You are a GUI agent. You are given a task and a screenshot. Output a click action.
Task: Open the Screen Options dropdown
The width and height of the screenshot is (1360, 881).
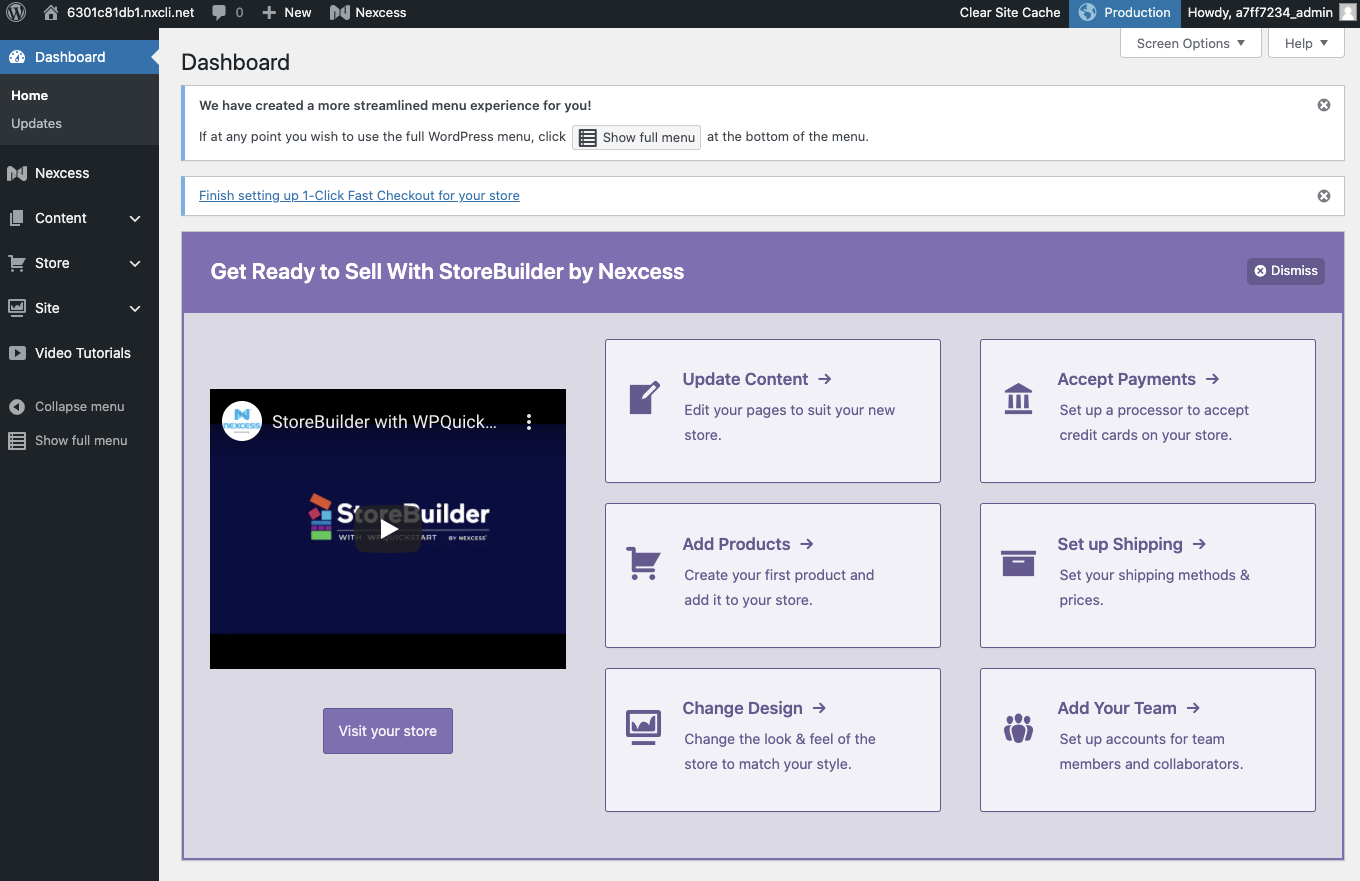1190,43
